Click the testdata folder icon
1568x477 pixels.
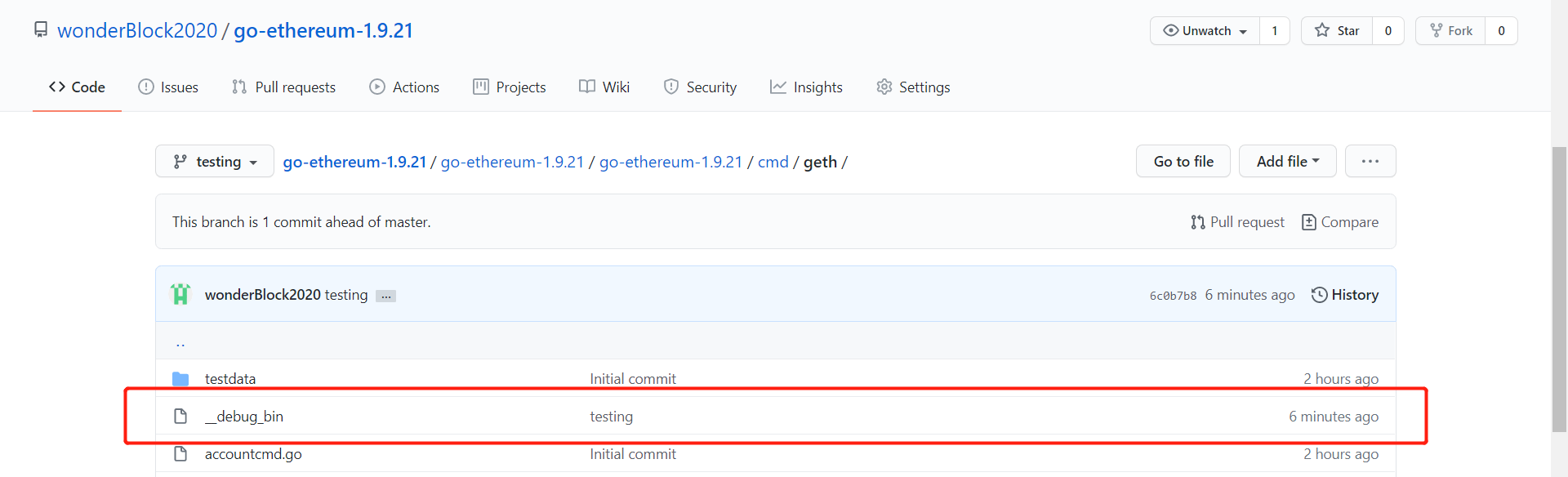(180, 379)
